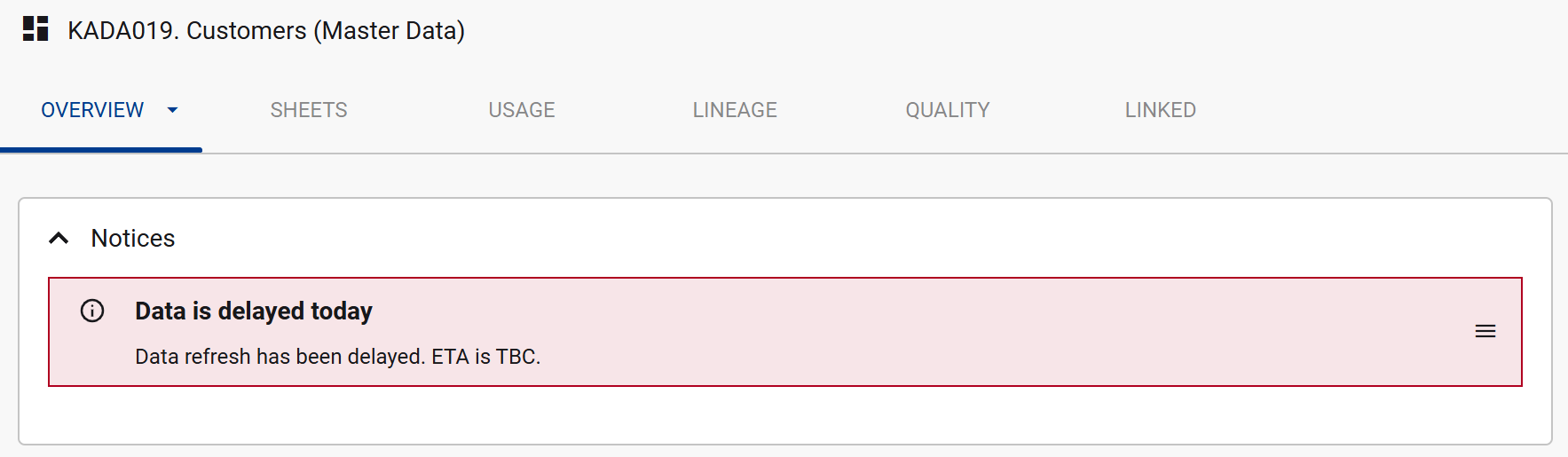Viewport: 1568px width, 457px height.
Task: Click the 'Data refresh has been delayed' text
Action: click(337, 357)
